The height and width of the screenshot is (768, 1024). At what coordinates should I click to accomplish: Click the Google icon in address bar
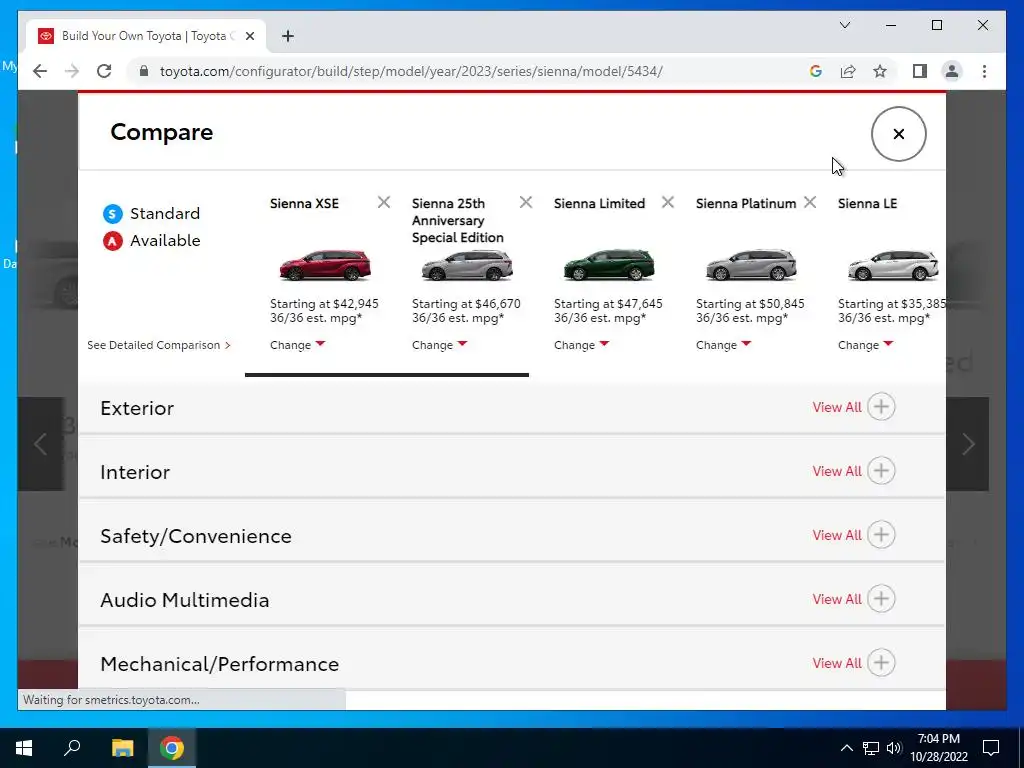click(x=815, y=71)
